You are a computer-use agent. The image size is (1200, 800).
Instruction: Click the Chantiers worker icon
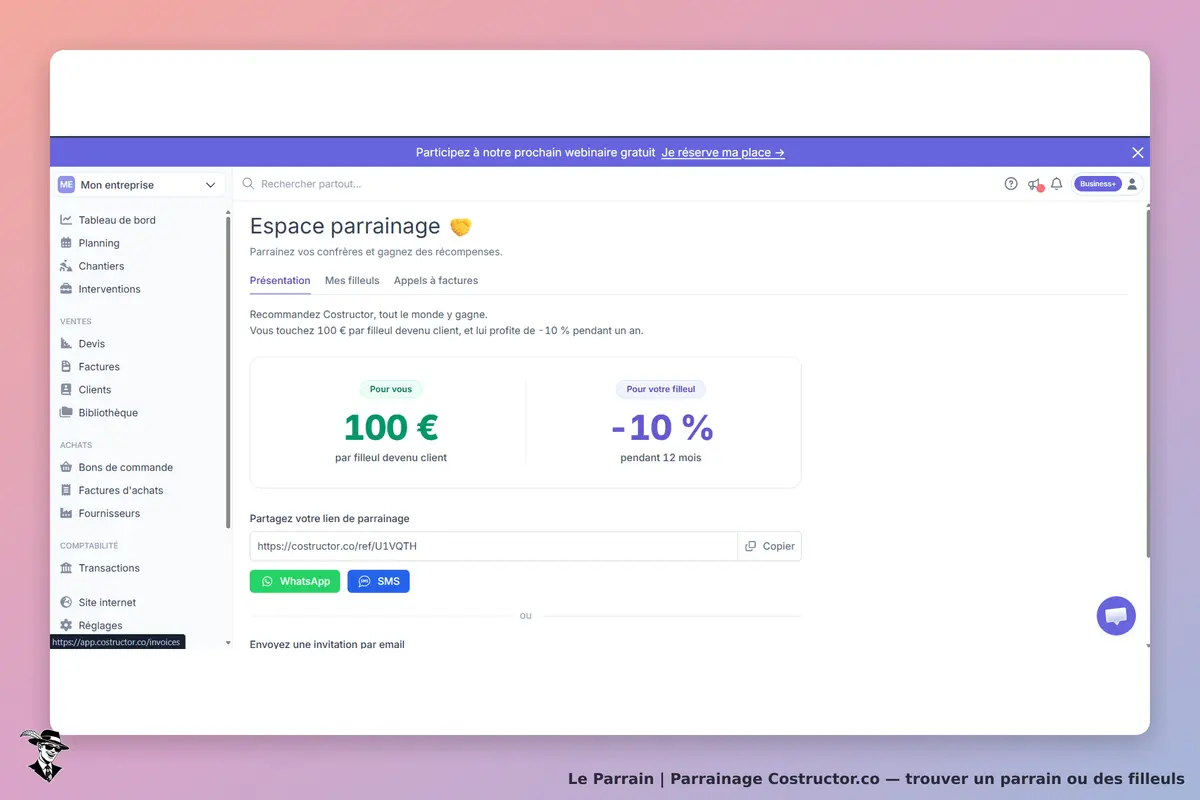66,266
